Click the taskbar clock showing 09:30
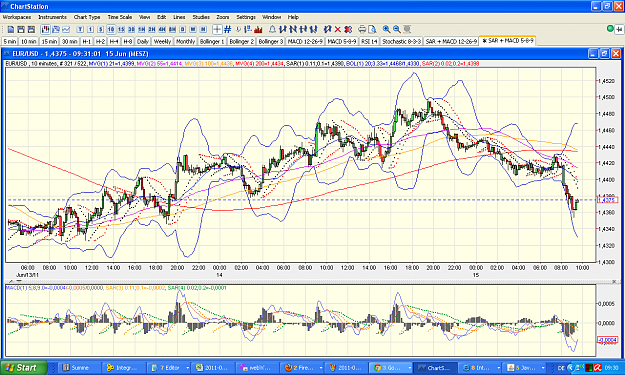The height and width of the screenshot is (375, 625). tap(611, 368)
